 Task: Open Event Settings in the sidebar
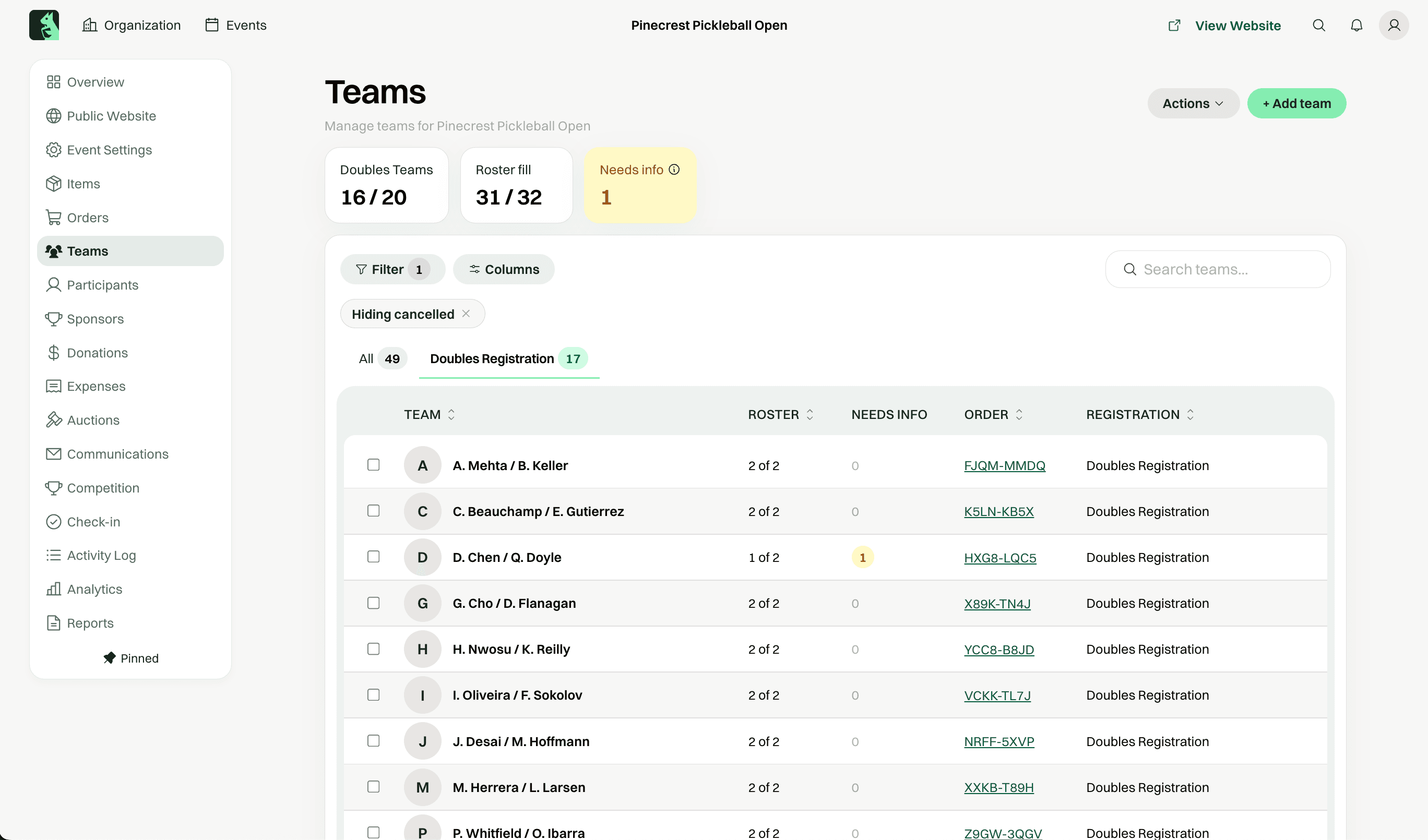pyautogui.click(x=130, y=150)
